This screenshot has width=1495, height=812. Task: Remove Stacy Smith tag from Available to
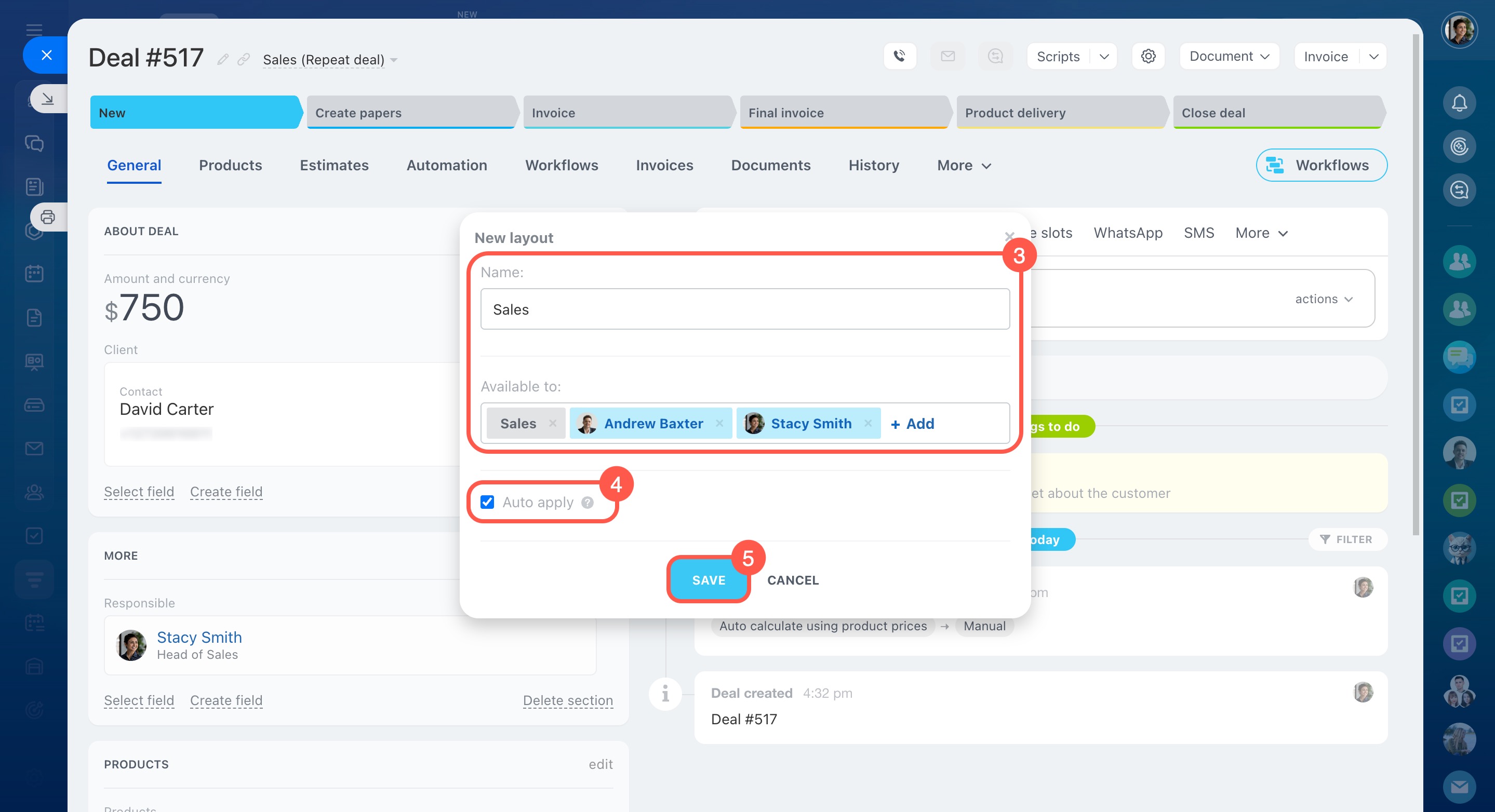coord(867,424)
